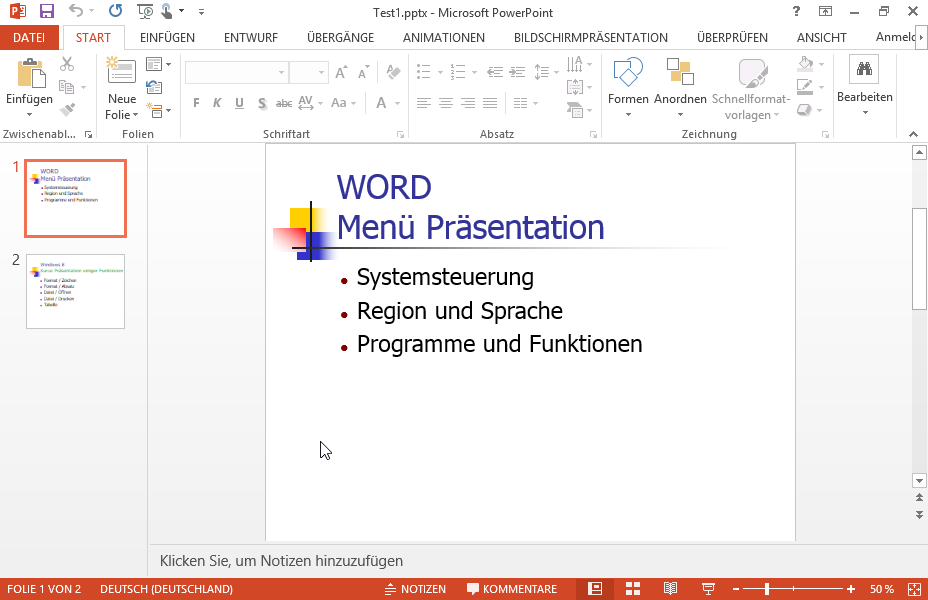Expand numbered list options arrow
The image size is (928, 600).
[x=475, y=73]
